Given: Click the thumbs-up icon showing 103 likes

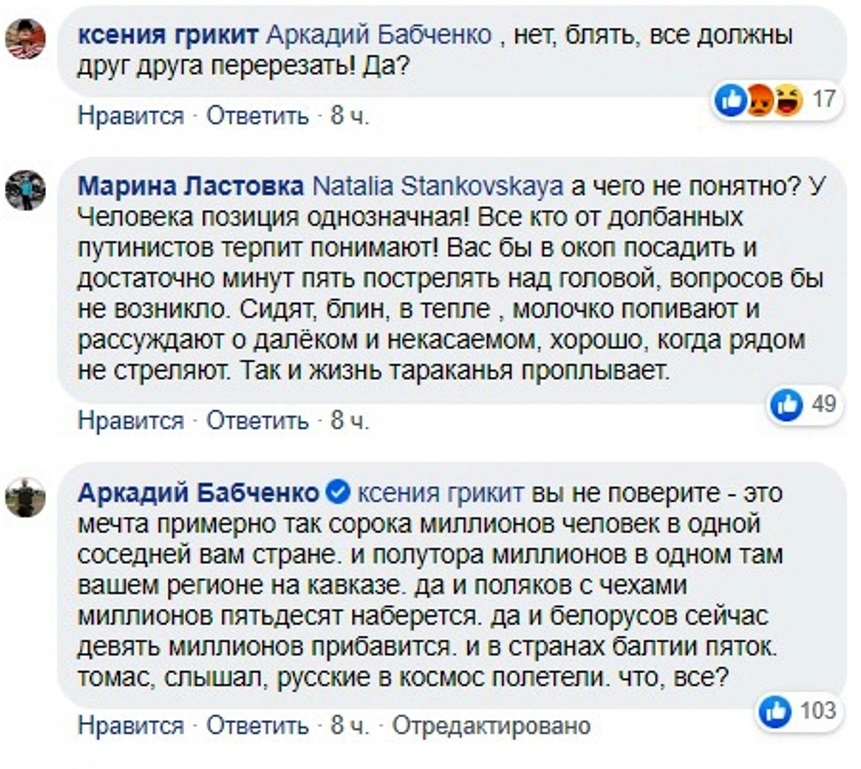Looking at the screenshot, I should coord(775,712).
